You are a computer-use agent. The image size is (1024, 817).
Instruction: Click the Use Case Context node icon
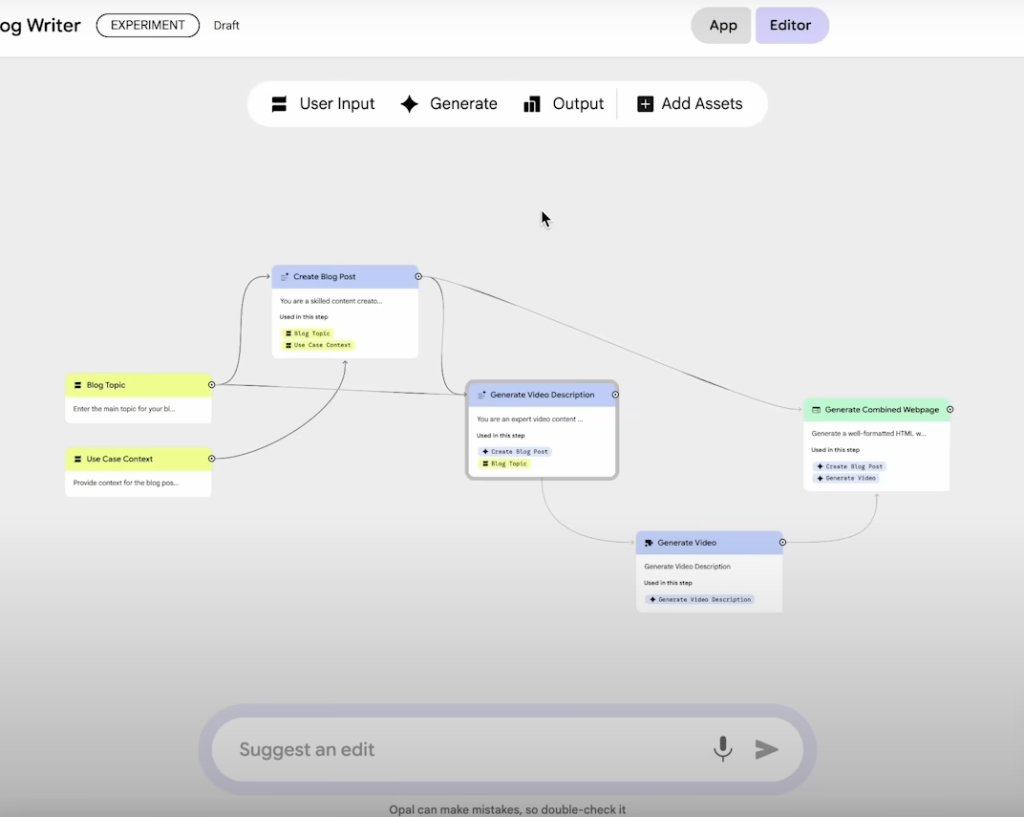[78, 459]
